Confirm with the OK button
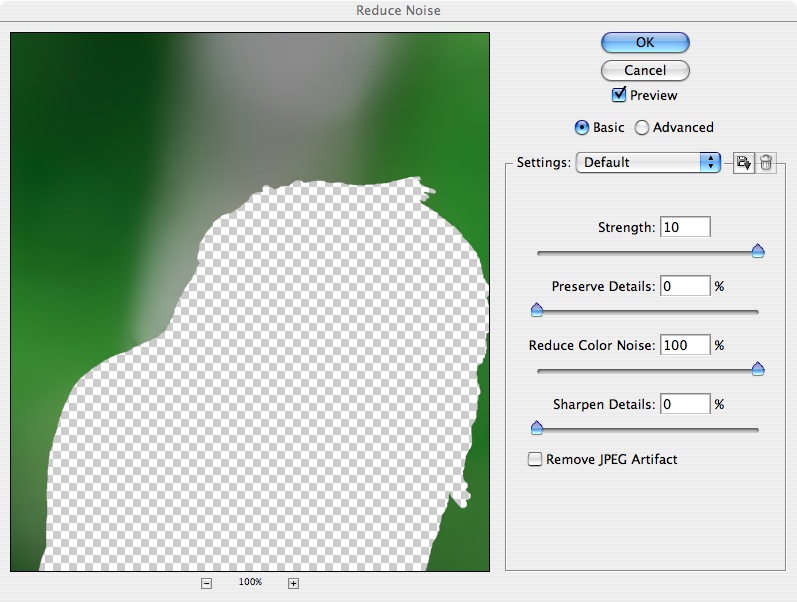The width and height of the screenshot is (797, 602). click(645, 43)
